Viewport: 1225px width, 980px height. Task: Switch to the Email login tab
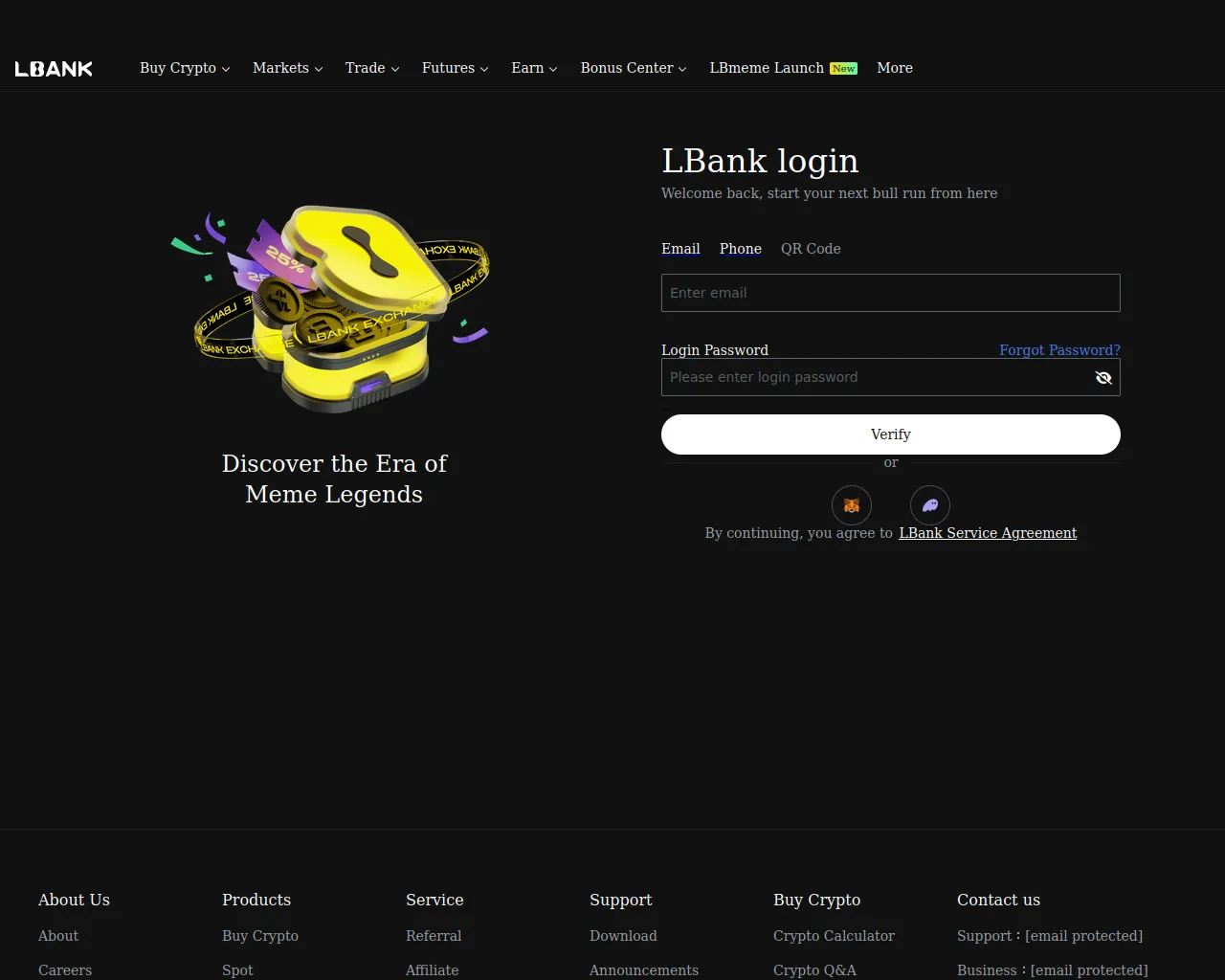tap(680, 249)
